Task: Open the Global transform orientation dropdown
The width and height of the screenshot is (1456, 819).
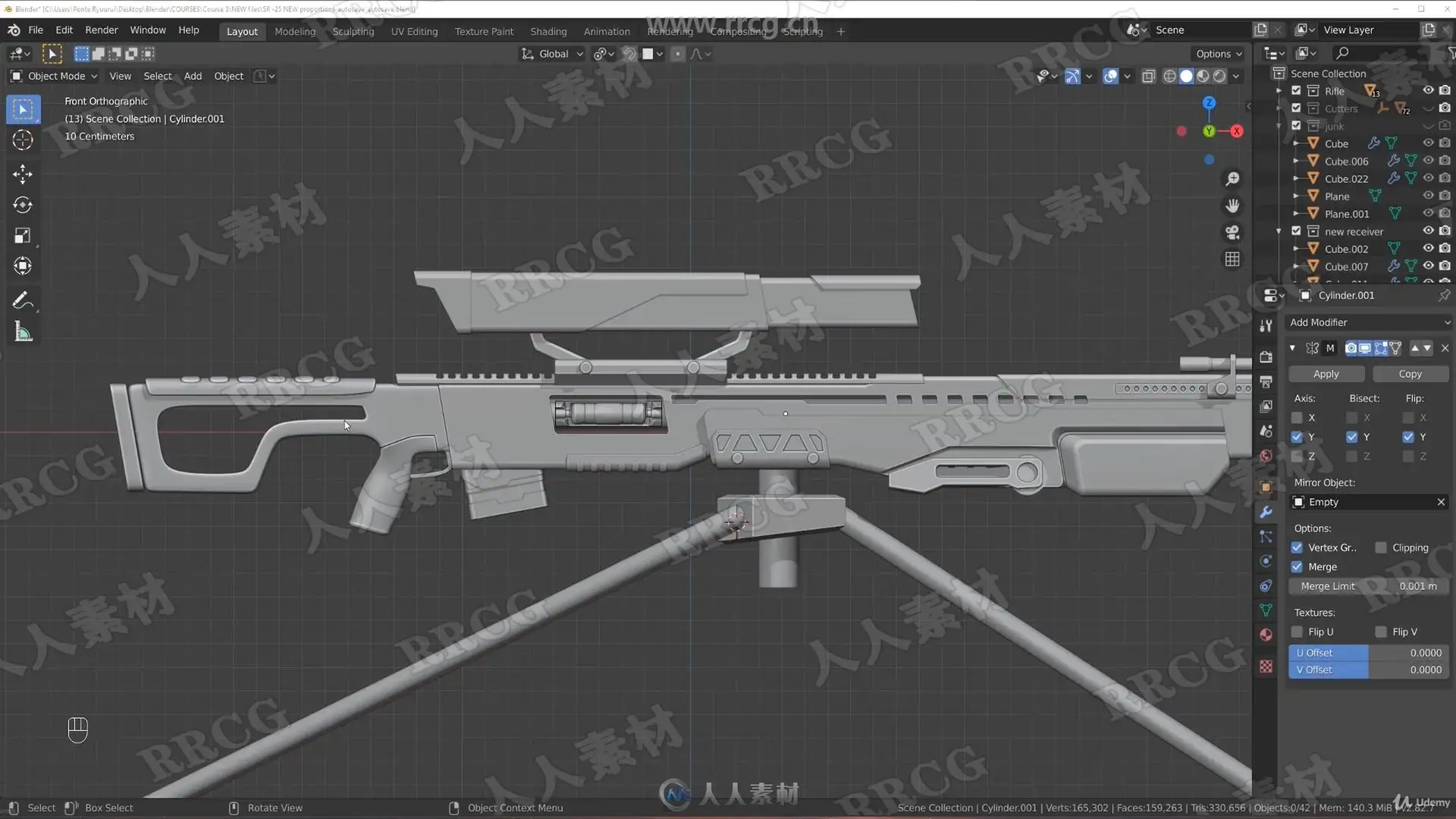Action: click(x=553, y=54)
